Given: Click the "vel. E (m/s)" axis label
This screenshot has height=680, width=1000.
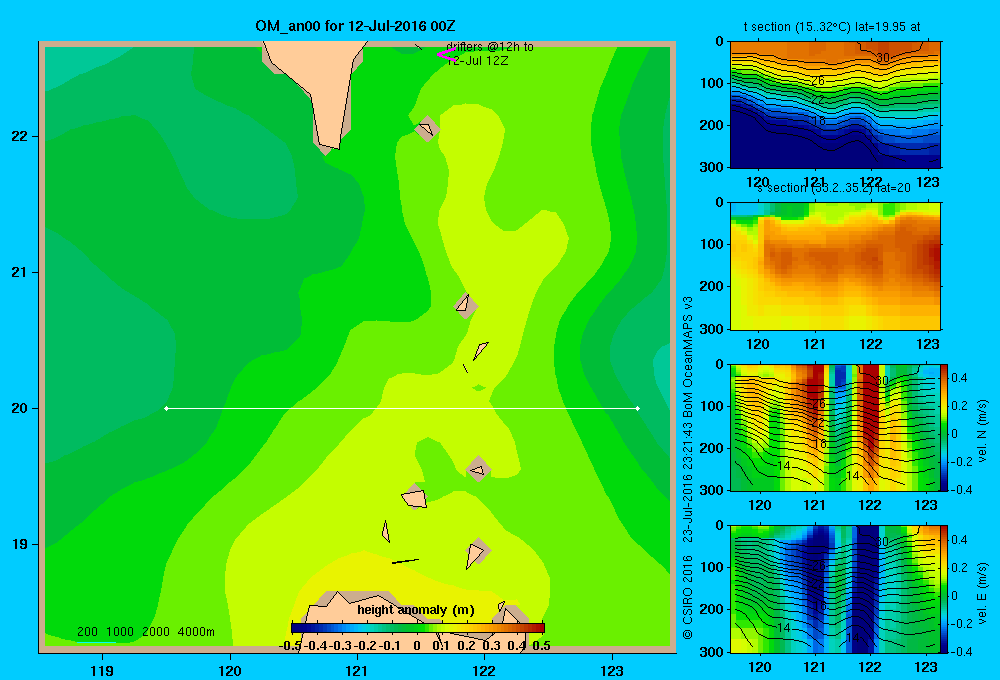Looking at the screenshot, I should coord(982,593).
